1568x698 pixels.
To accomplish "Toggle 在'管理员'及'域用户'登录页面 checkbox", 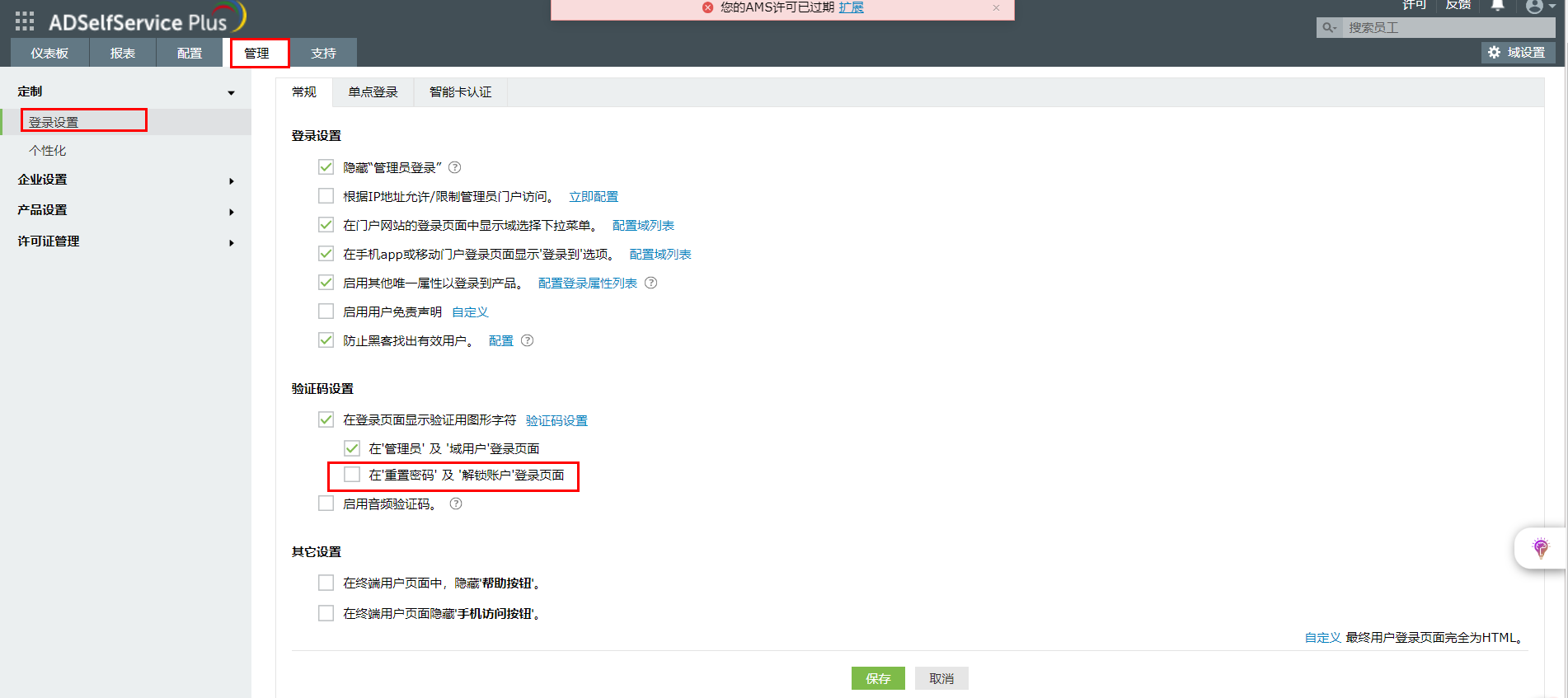I will [x=352, y=448].
